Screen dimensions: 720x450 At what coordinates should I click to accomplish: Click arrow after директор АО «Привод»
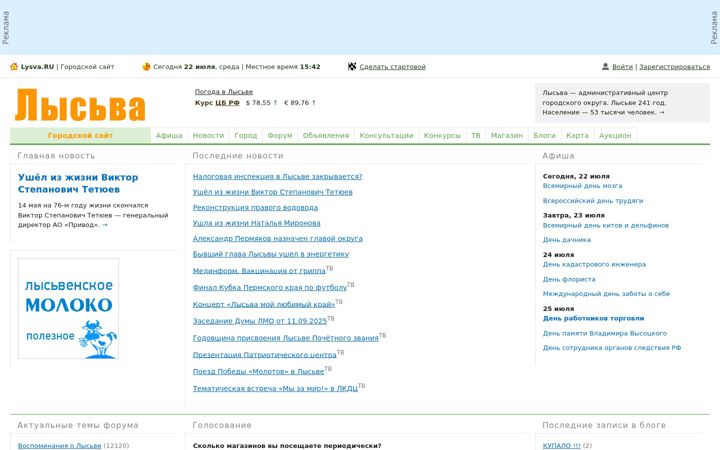click(x=105, y=225)
